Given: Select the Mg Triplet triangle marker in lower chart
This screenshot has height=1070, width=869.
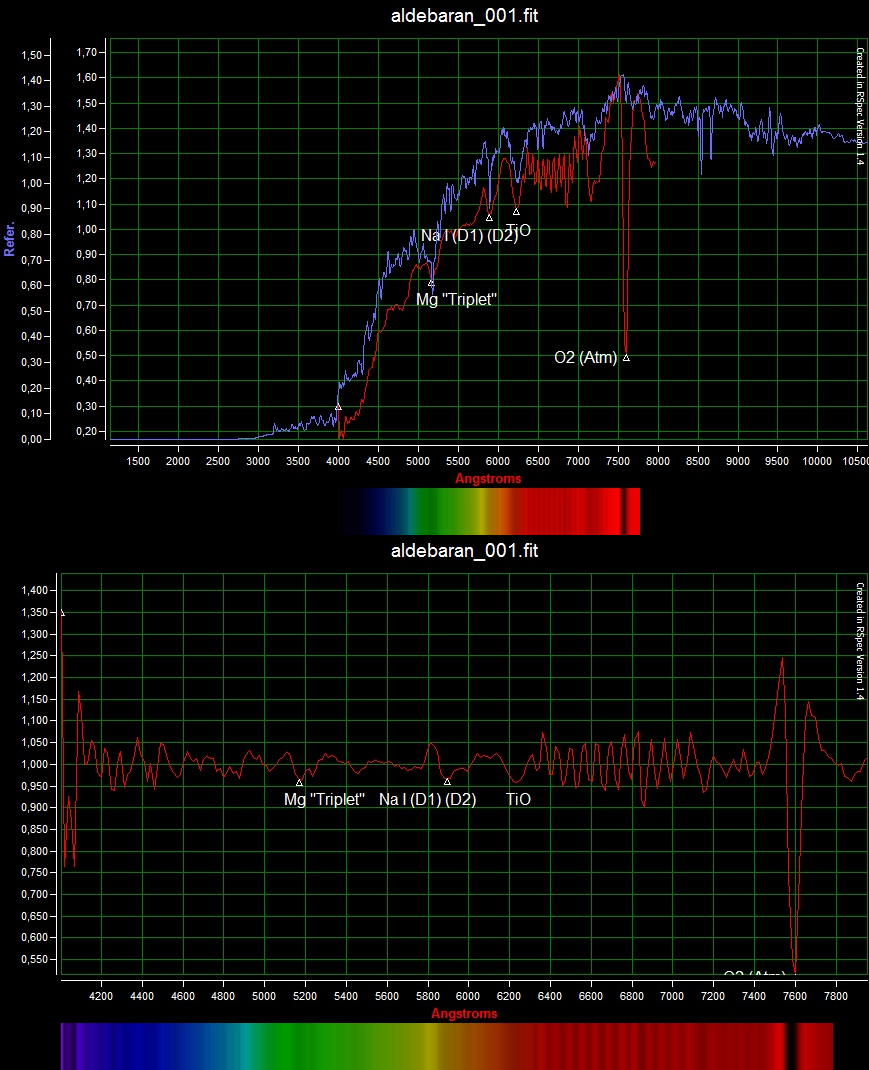Looking at the screenshot, I should [299, 782].
